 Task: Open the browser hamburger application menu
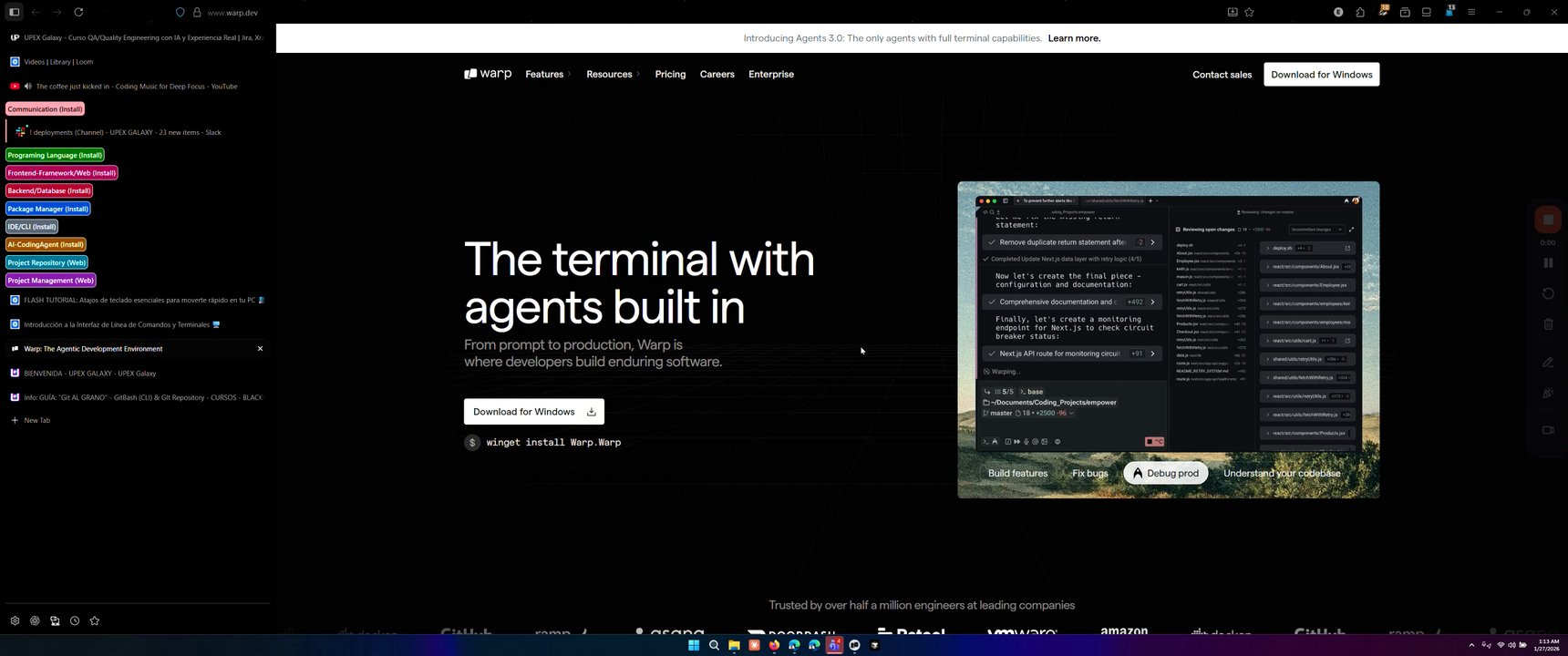(x=1470, y=12)
